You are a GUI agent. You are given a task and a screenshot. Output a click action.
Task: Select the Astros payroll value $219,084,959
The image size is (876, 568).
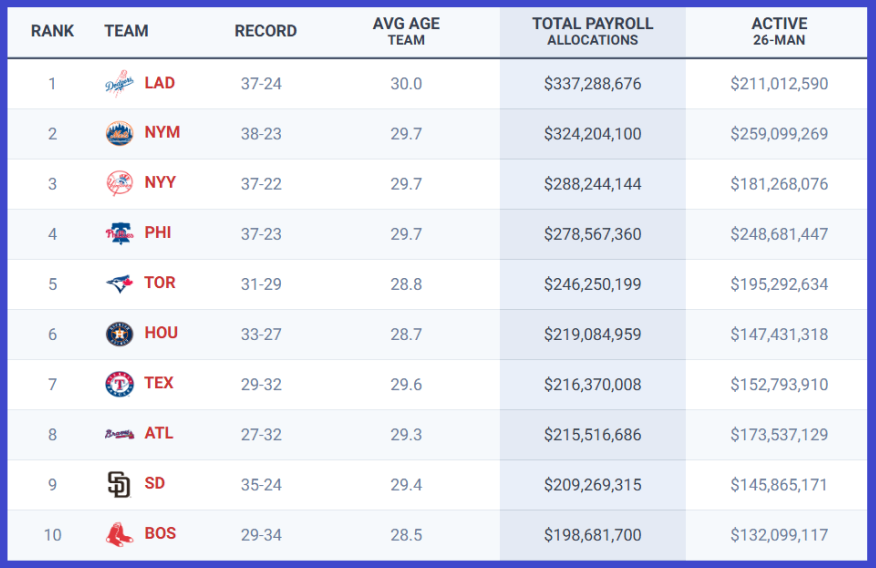point(592,335)
